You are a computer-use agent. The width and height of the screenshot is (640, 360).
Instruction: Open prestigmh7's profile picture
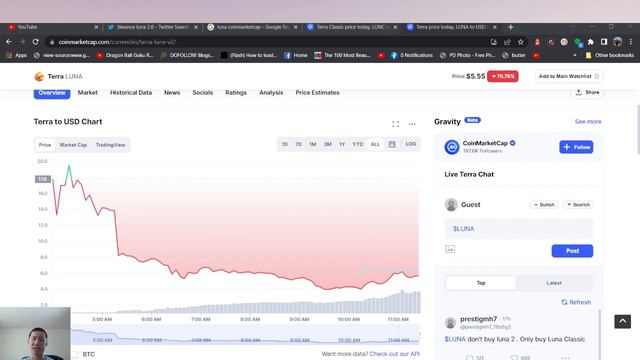(x=450, y=322)
